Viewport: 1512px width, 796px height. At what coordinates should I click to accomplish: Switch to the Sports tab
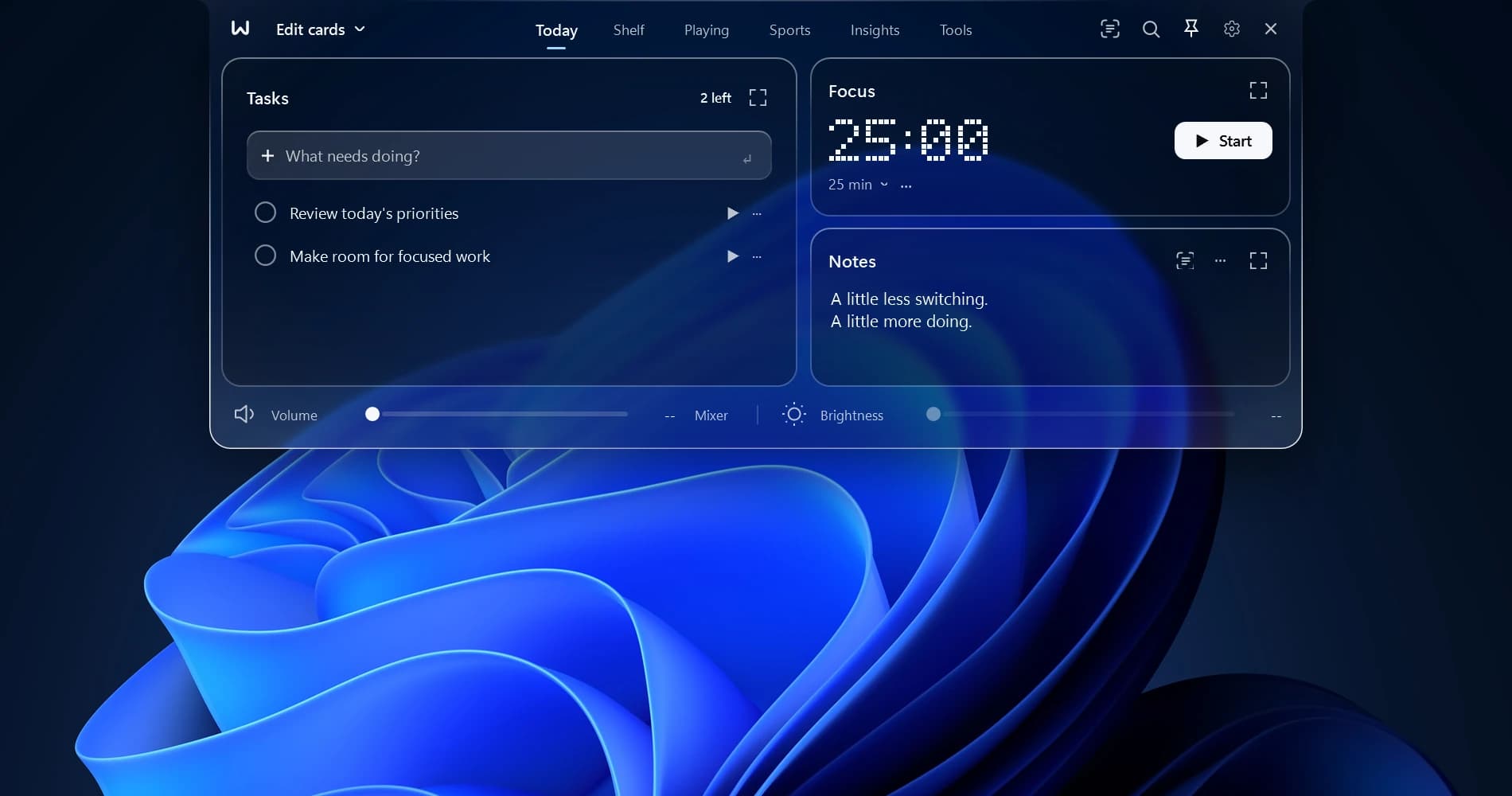click(789, 30)
